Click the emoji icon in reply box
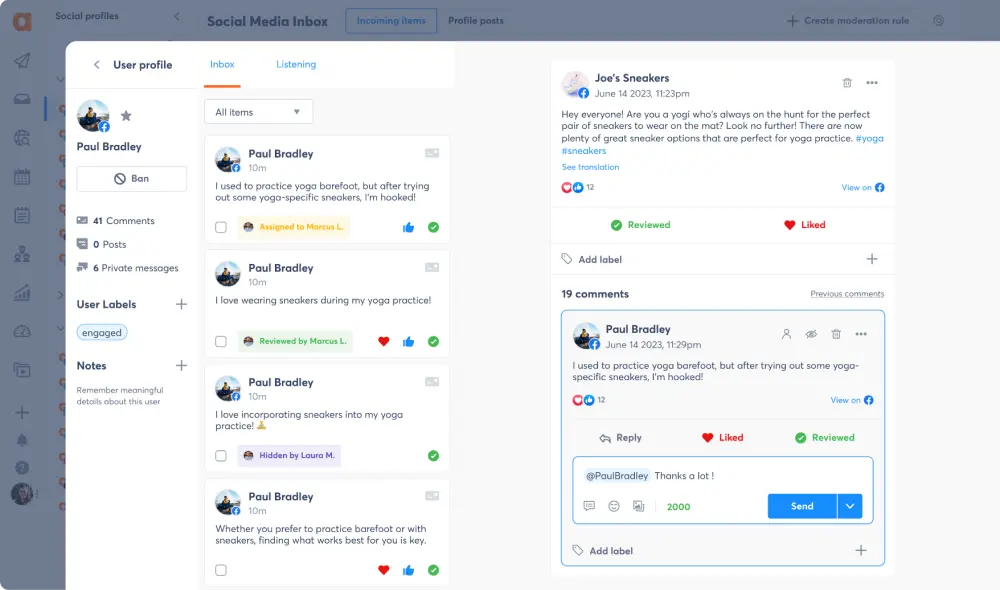Viewport: 1000px width, 590px height. (614, 506)
